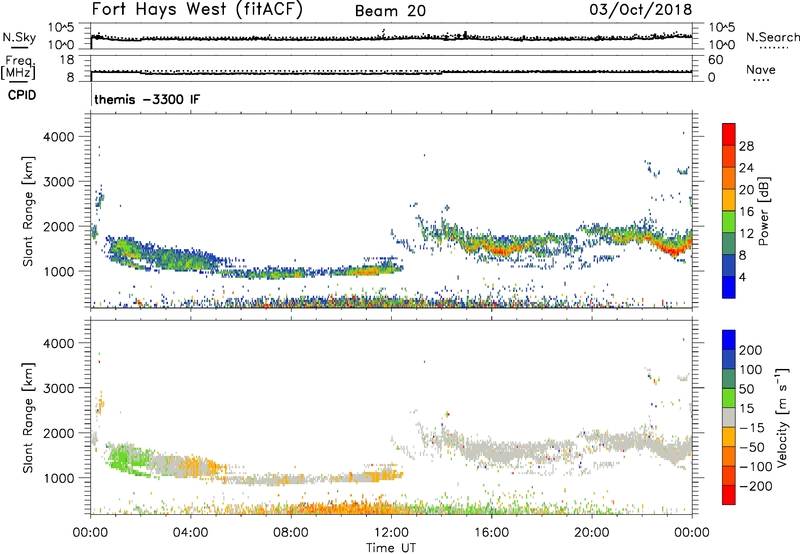Click the dotted line sample under N.Search
800x554 pixels.
point(774,48)
